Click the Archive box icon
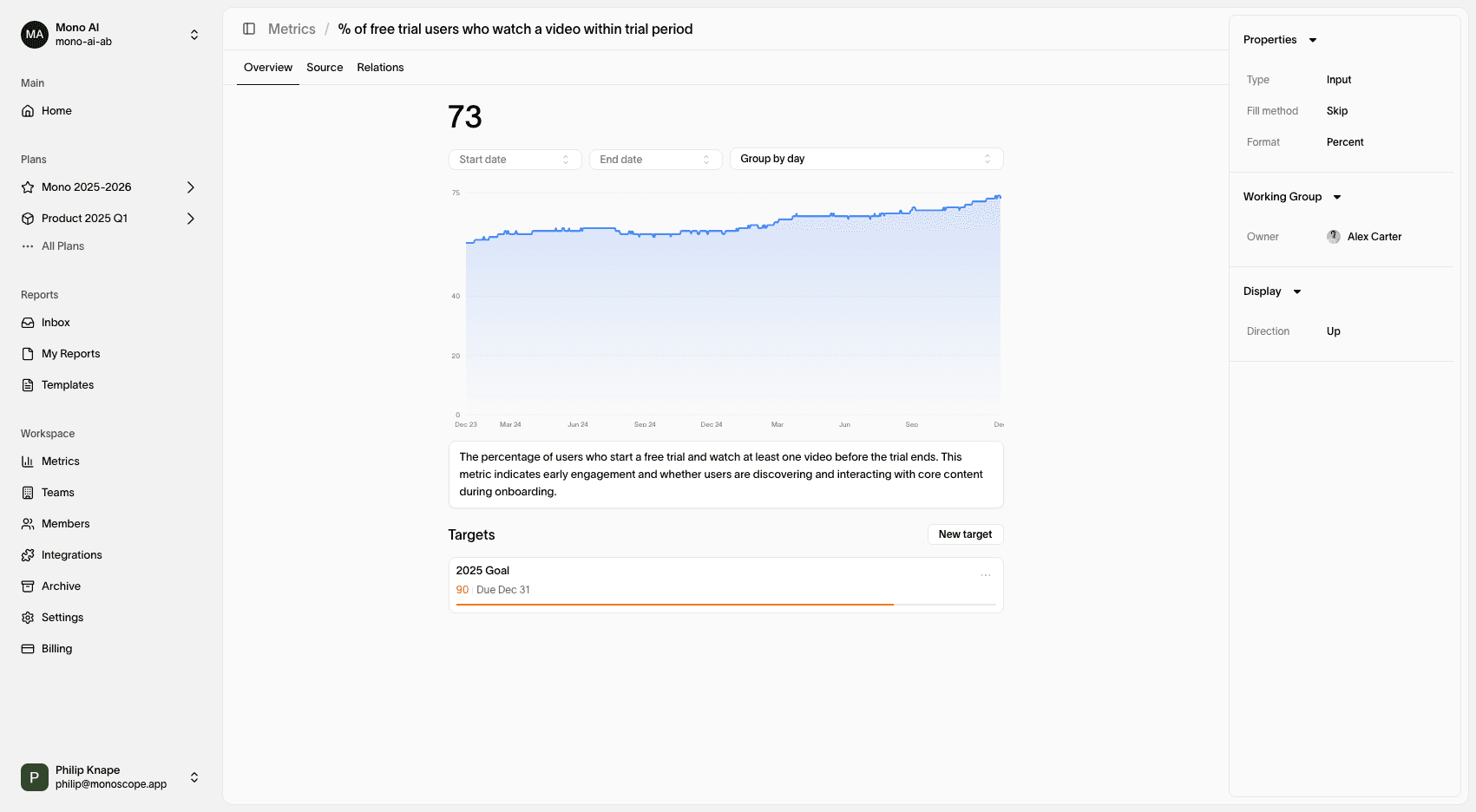The image size is (1476, 812). click(x=28, y=586)
